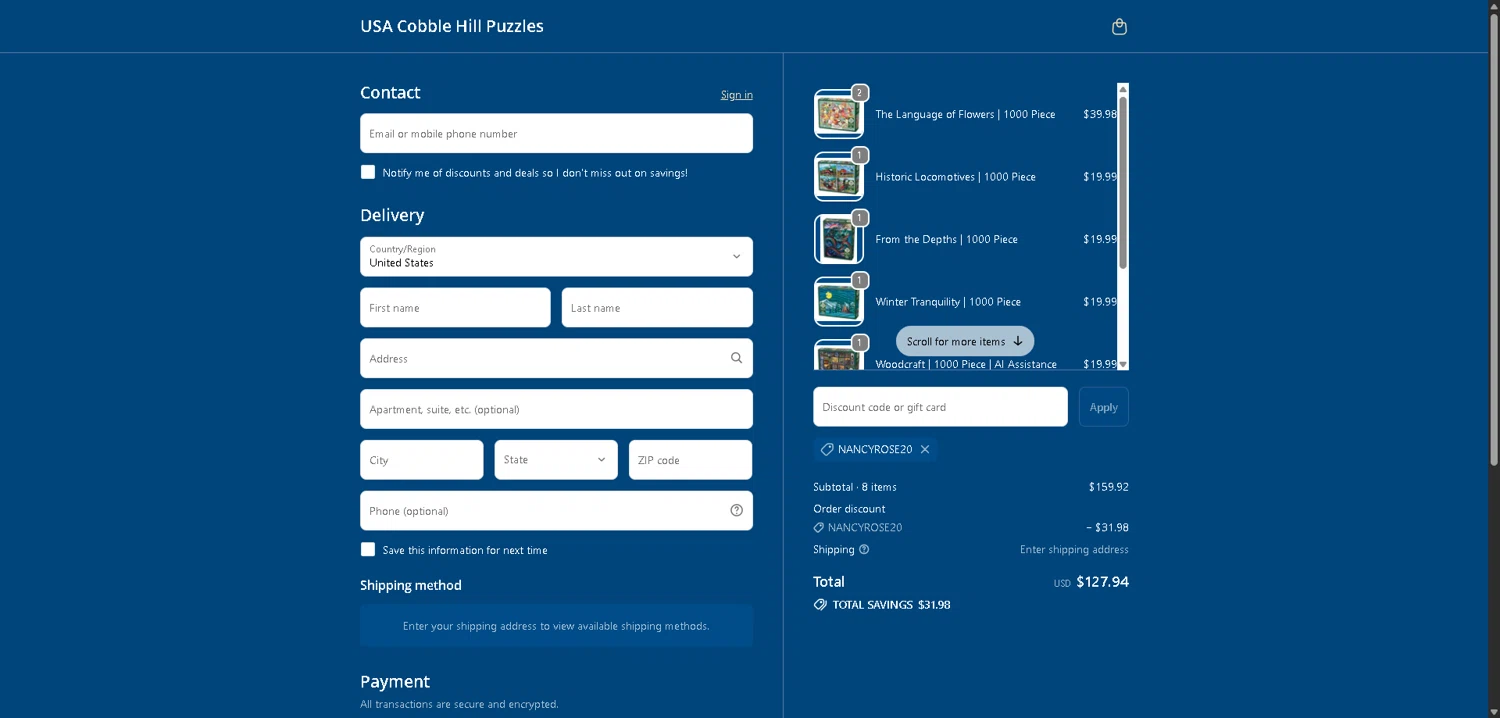1500x718 pixels.
Task: Click the Historic Locomotives thumbnail
Action: pyautogui.click(x=839, y=177)
